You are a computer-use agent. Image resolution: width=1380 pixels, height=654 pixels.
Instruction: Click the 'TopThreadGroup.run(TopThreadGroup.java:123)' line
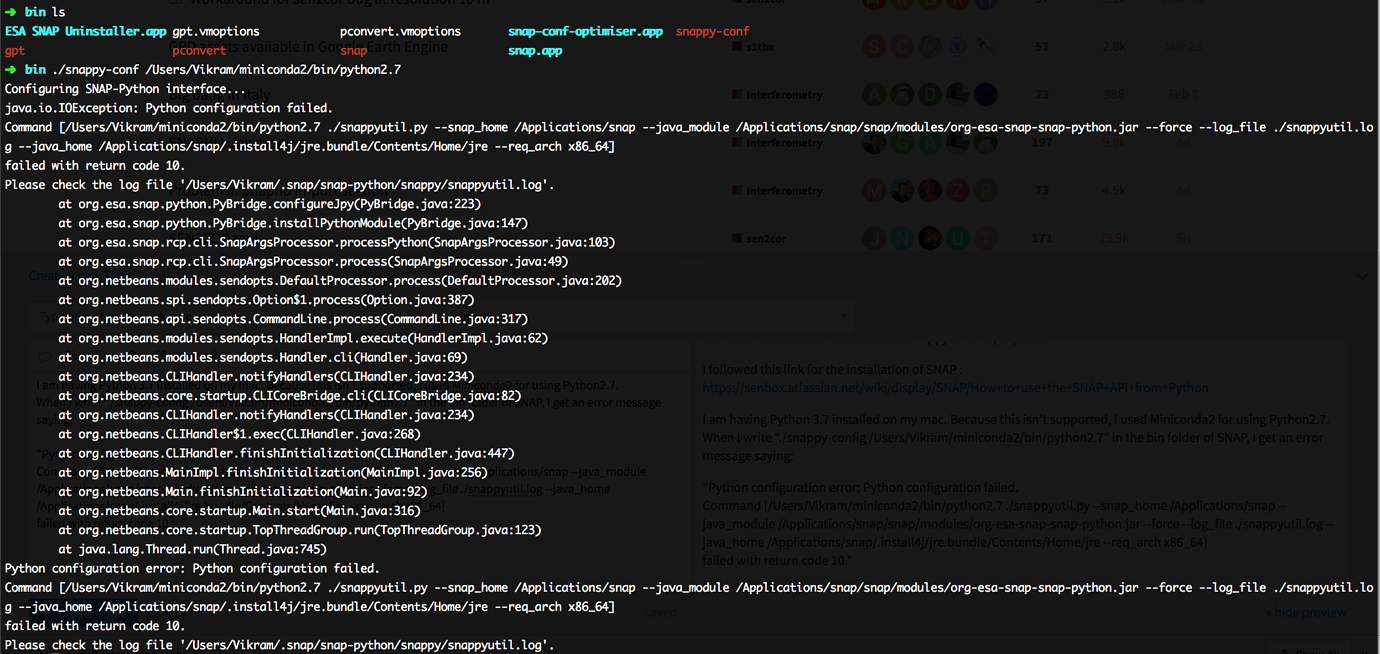tap(300, 530)
